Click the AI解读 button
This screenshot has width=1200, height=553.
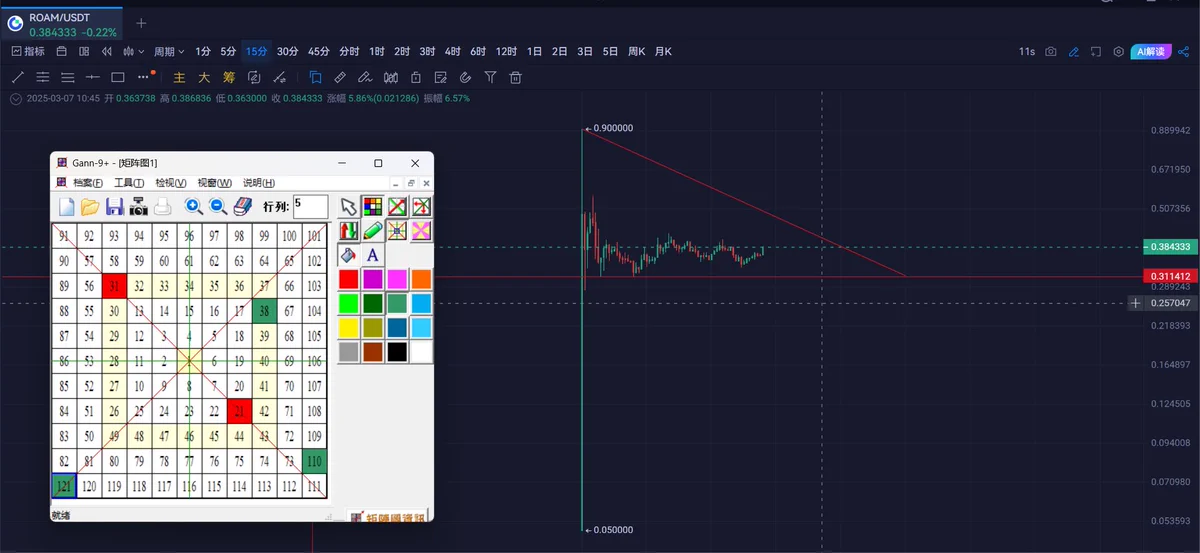[x=1150, y=51]
